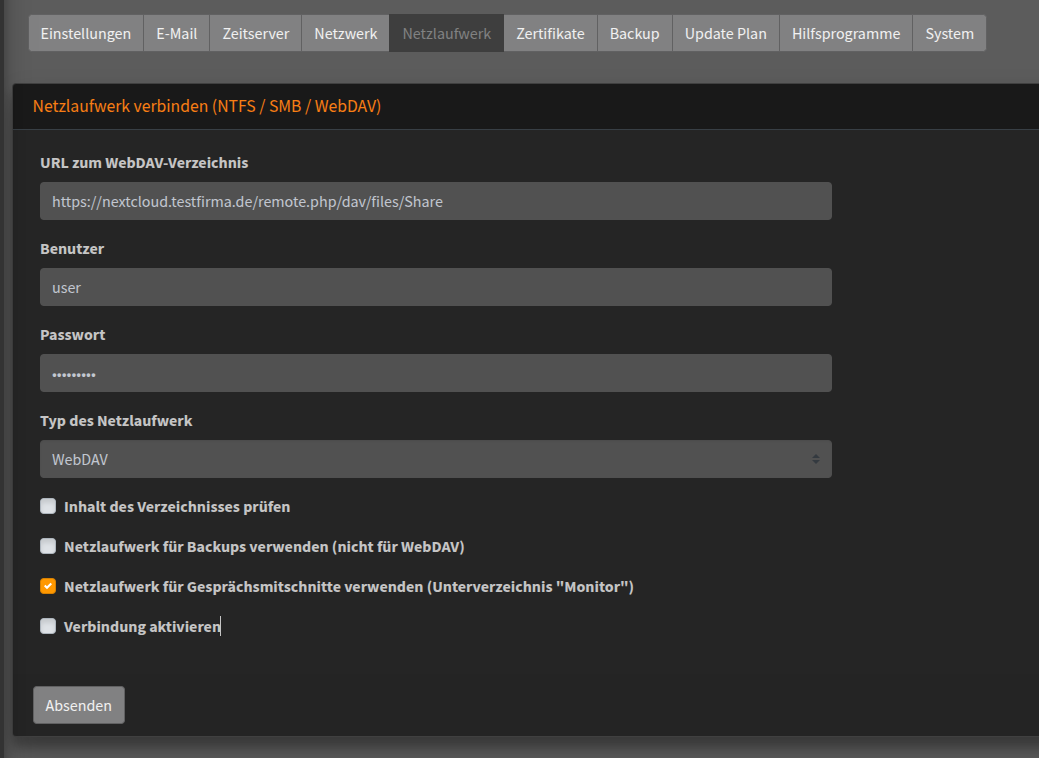Screen dimensions: 1039x758
Task: Enable Inhalt des Verzeichnisses prüfen checkbox
Action: 48,506
